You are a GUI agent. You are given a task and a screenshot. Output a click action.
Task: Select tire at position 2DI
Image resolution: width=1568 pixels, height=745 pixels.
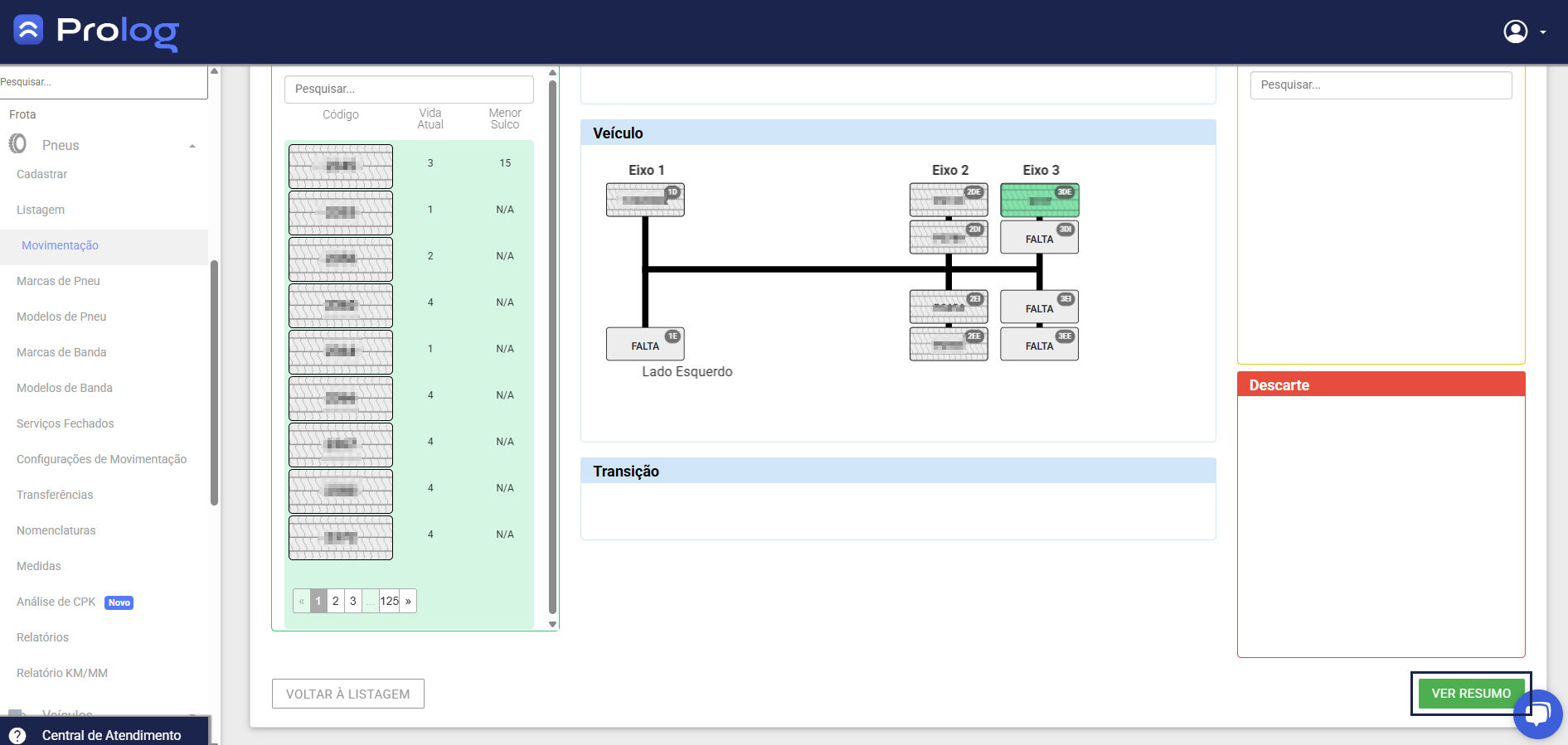coord(949,237)
